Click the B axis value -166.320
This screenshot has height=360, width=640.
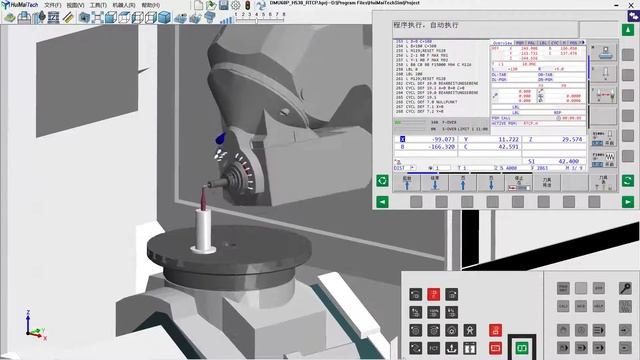pos(442,147)
